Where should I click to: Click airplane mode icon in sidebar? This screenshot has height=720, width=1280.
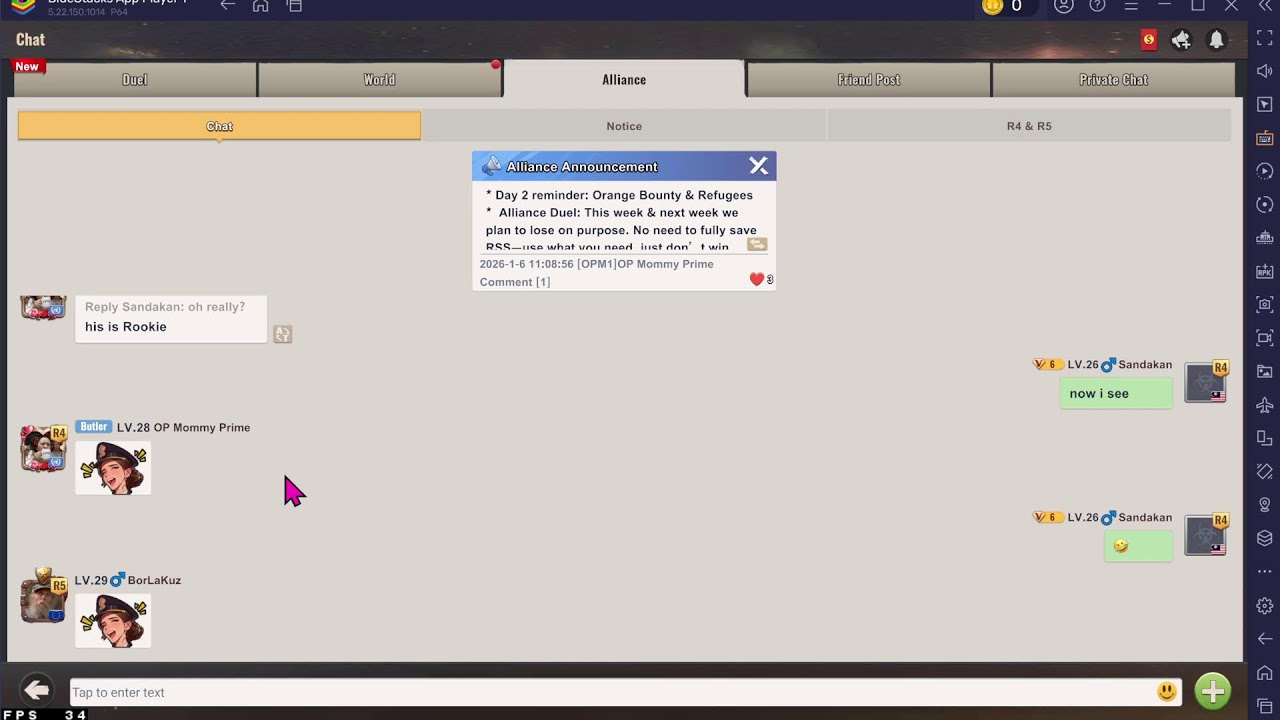click(x=1264, y=404)
